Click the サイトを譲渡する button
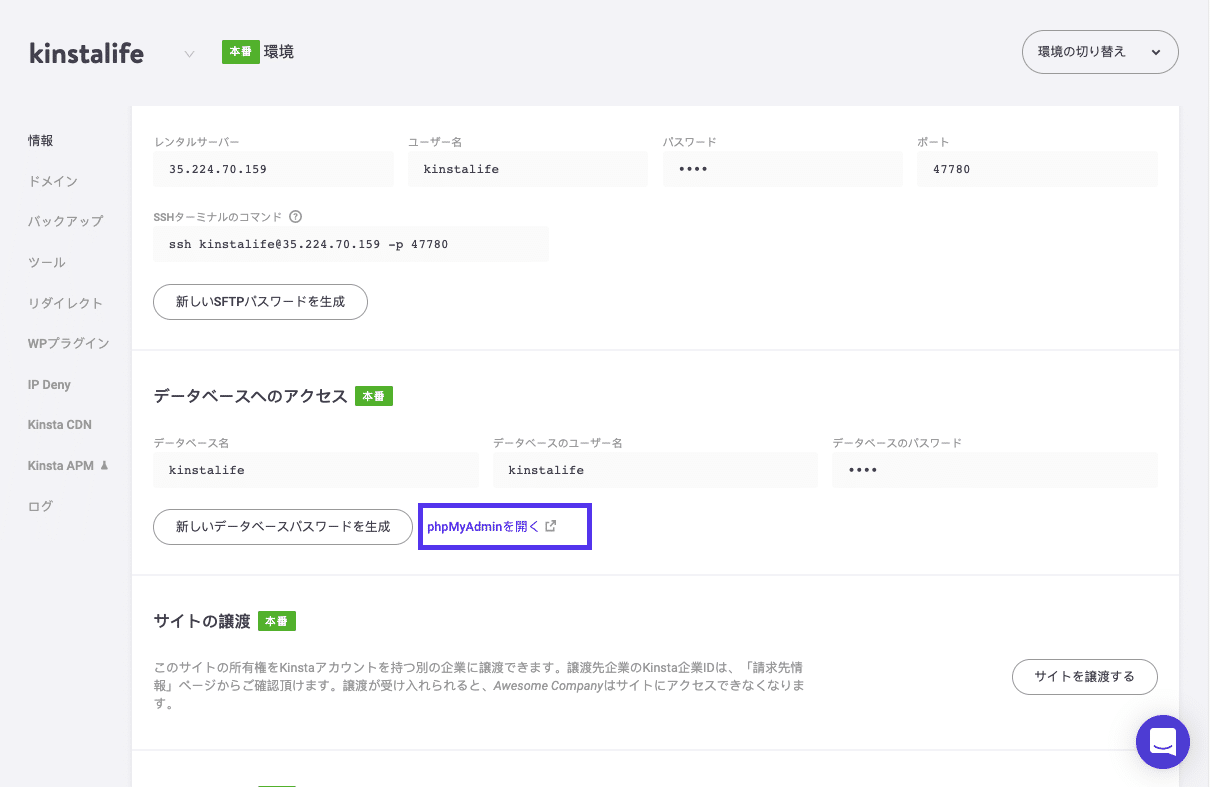1210x787 pixels. point(1084,676)
